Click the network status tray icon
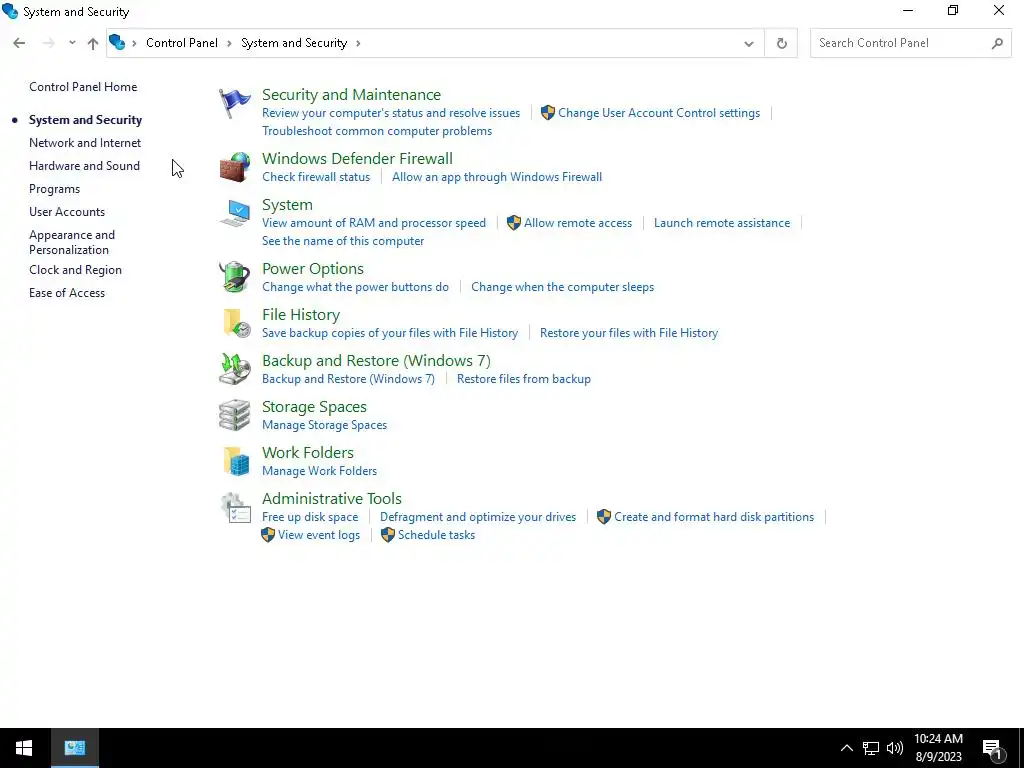 [x=871, y=748]
